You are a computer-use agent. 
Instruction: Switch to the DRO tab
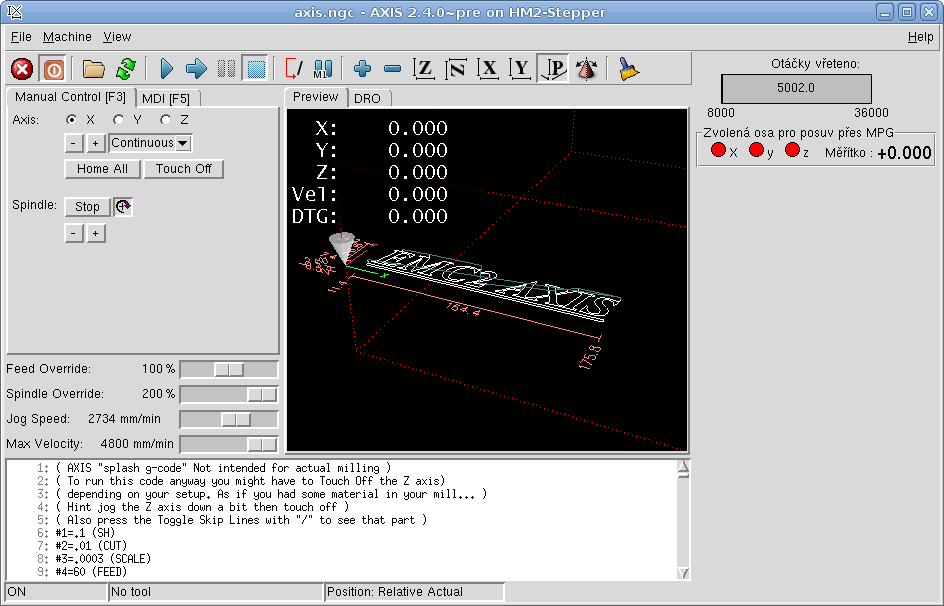coord(367,98)
